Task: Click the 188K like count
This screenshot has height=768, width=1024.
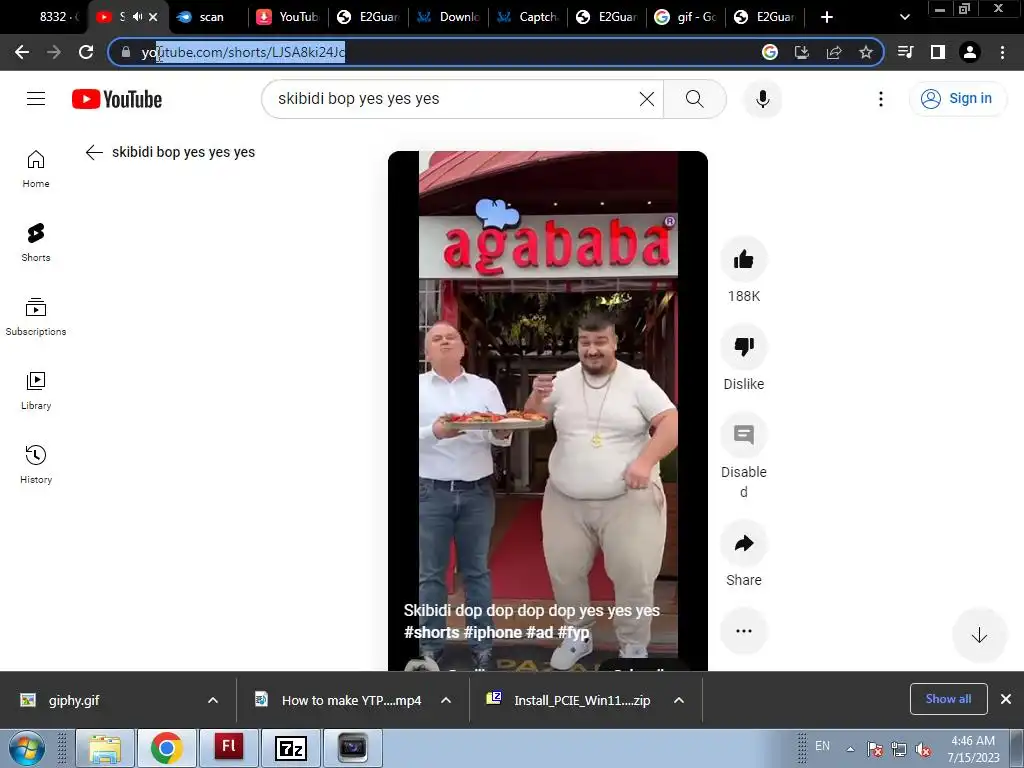Action: click(x=744, y=296)
